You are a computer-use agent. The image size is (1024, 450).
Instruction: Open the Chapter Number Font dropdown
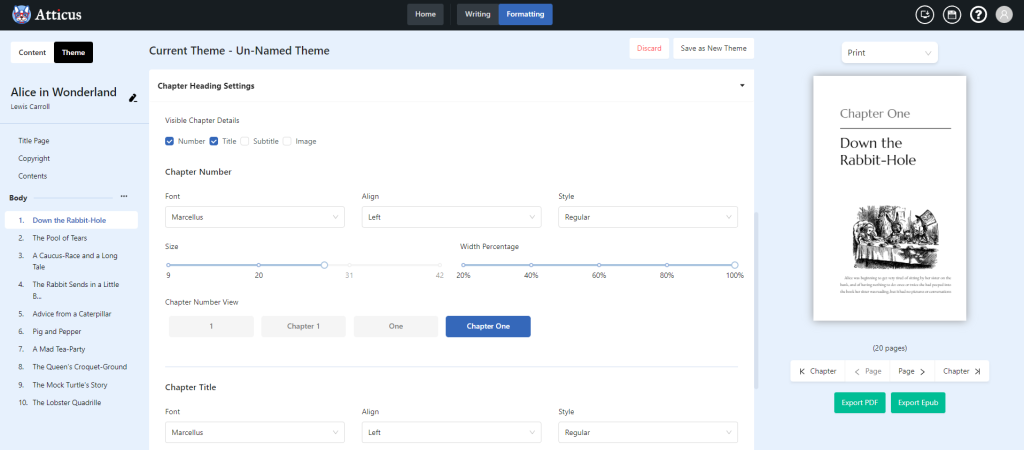255,217
